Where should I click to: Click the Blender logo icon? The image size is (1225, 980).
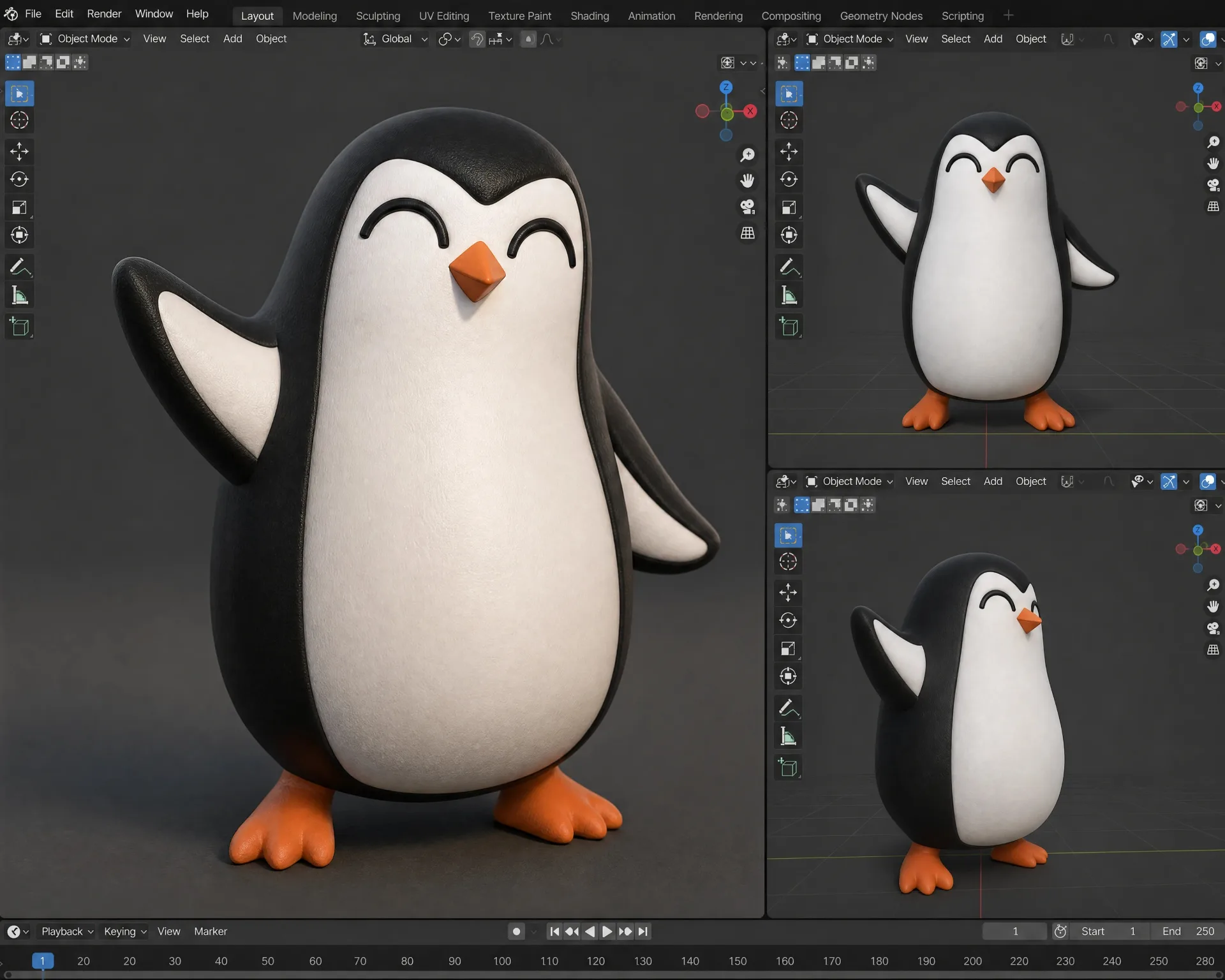point(11,14)
